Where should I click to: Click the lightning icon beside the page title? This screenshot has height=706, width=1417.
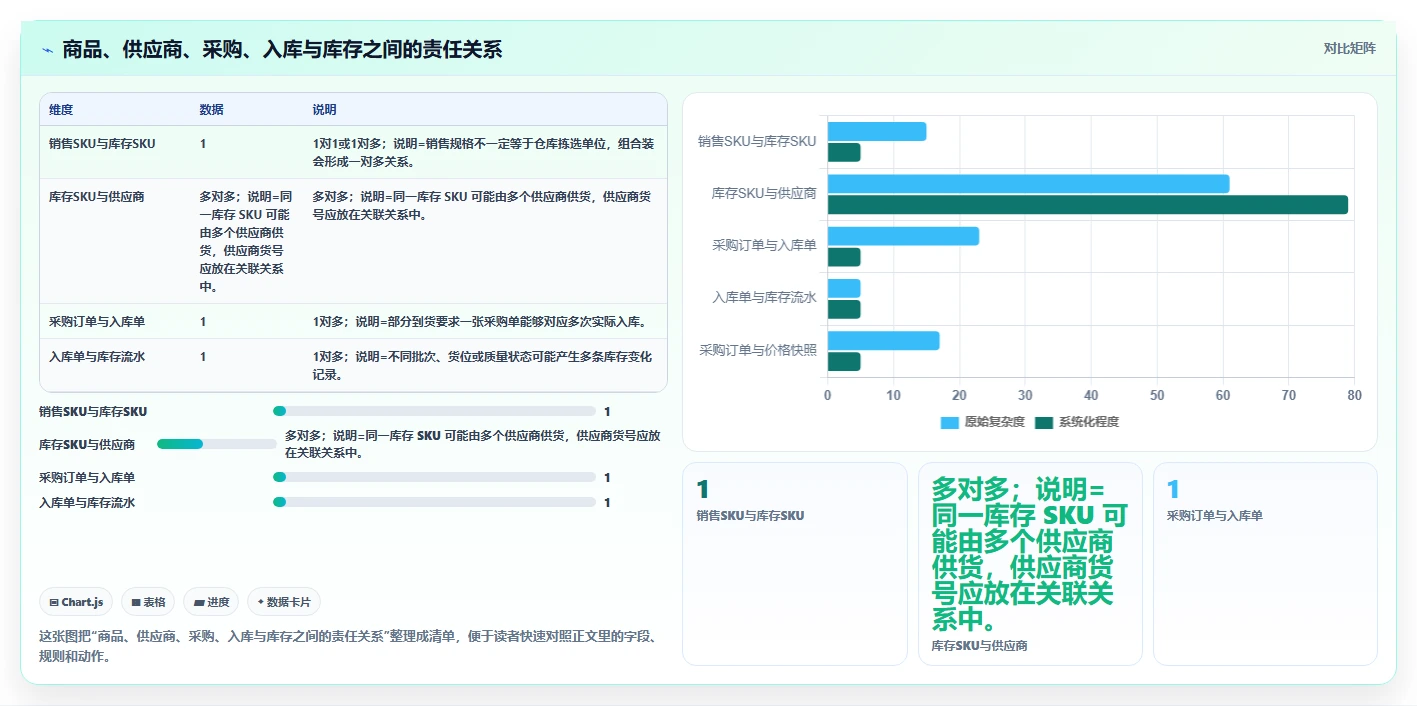48,49
